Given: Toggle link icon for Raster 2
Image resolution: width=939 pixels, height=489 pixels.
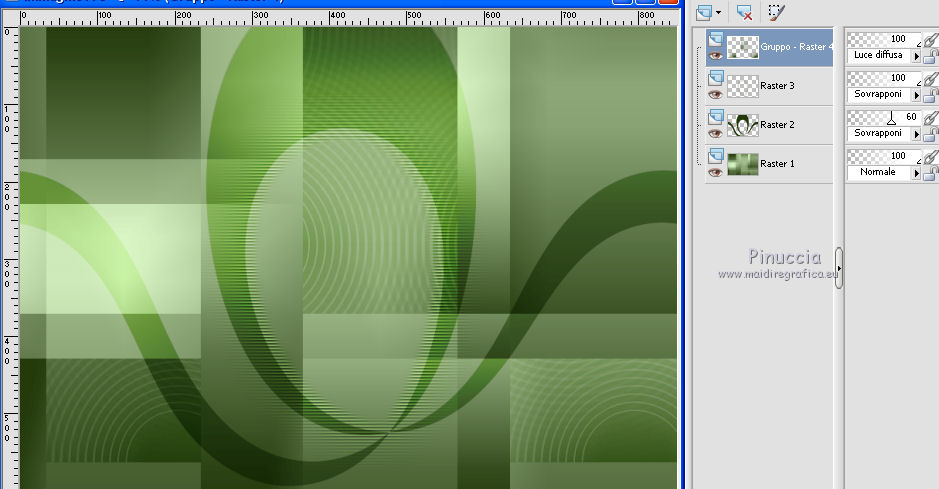Looking at the screenshot, I should 931,117.
